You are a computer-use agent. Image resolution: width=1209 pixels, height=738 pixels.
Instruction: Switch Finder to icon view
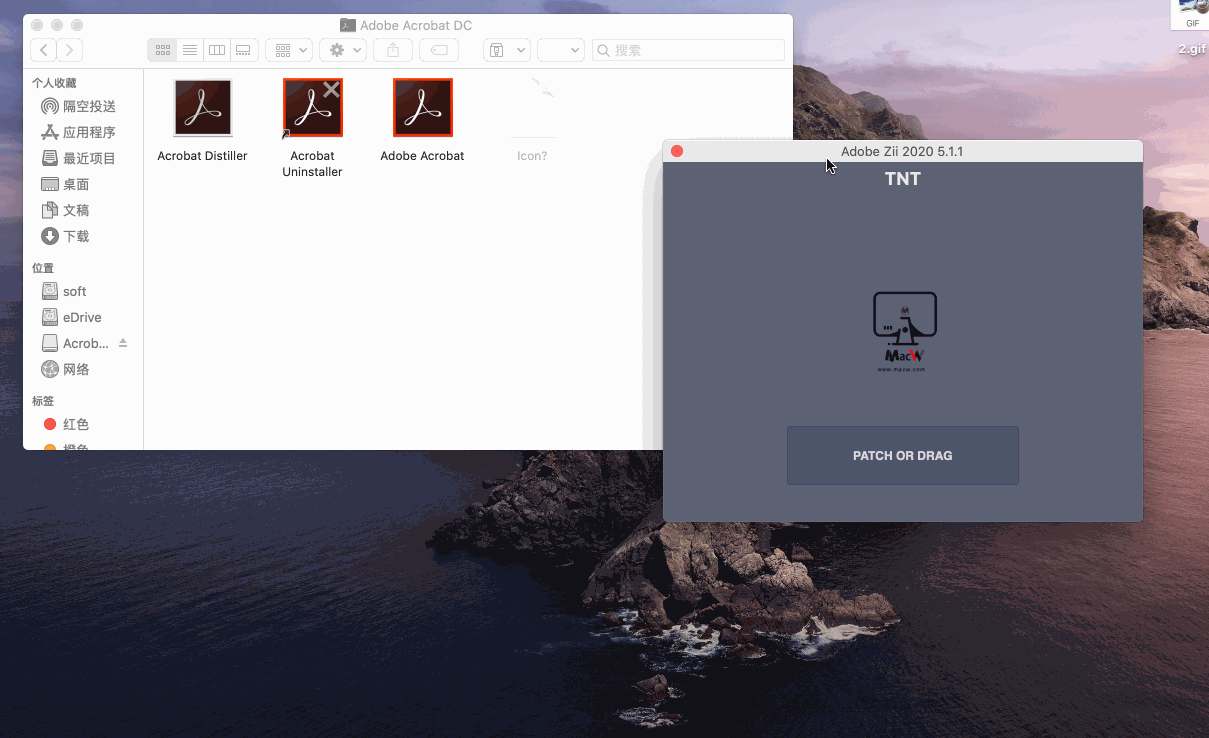point(162,50)
